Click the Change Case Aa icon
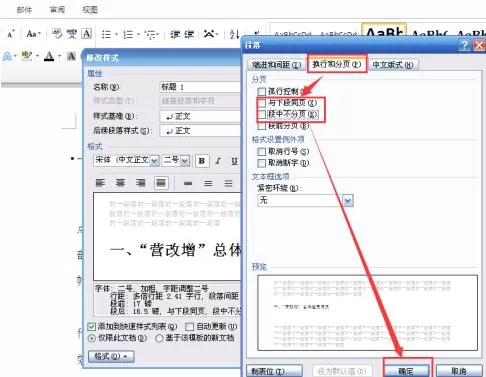Image resolution: width=486 pixels, height=377 pixels. [33, 34]
